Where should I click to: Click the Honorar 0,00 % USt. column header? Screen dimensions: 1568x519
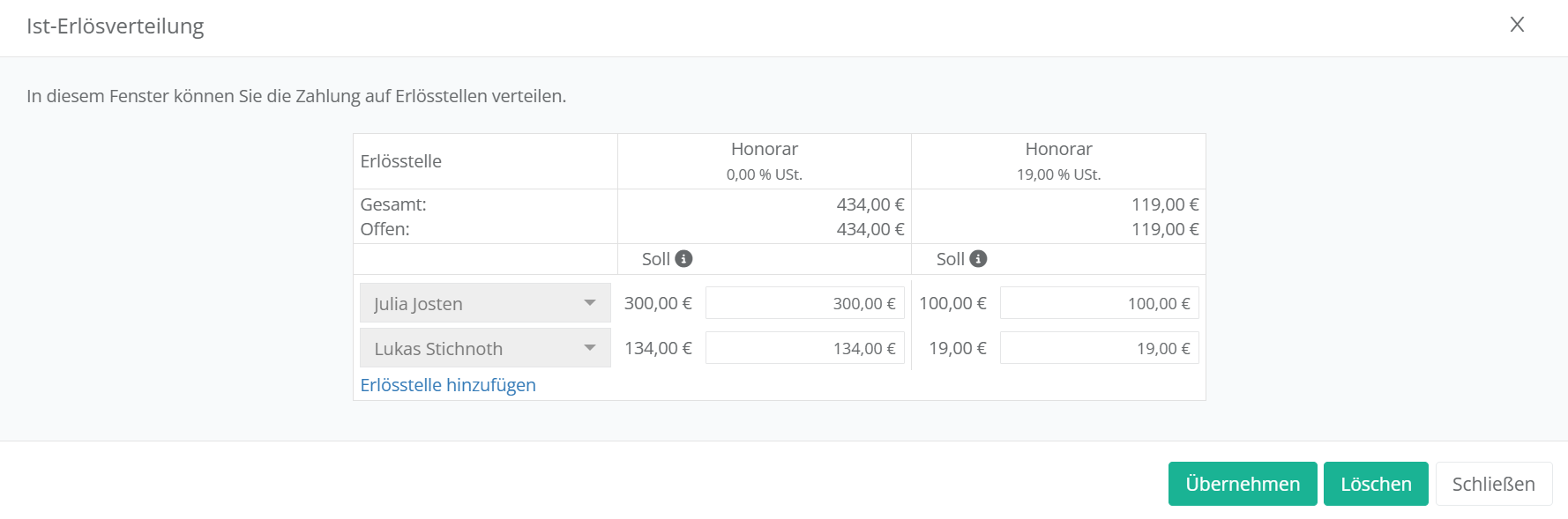click(x=764, y=160)
